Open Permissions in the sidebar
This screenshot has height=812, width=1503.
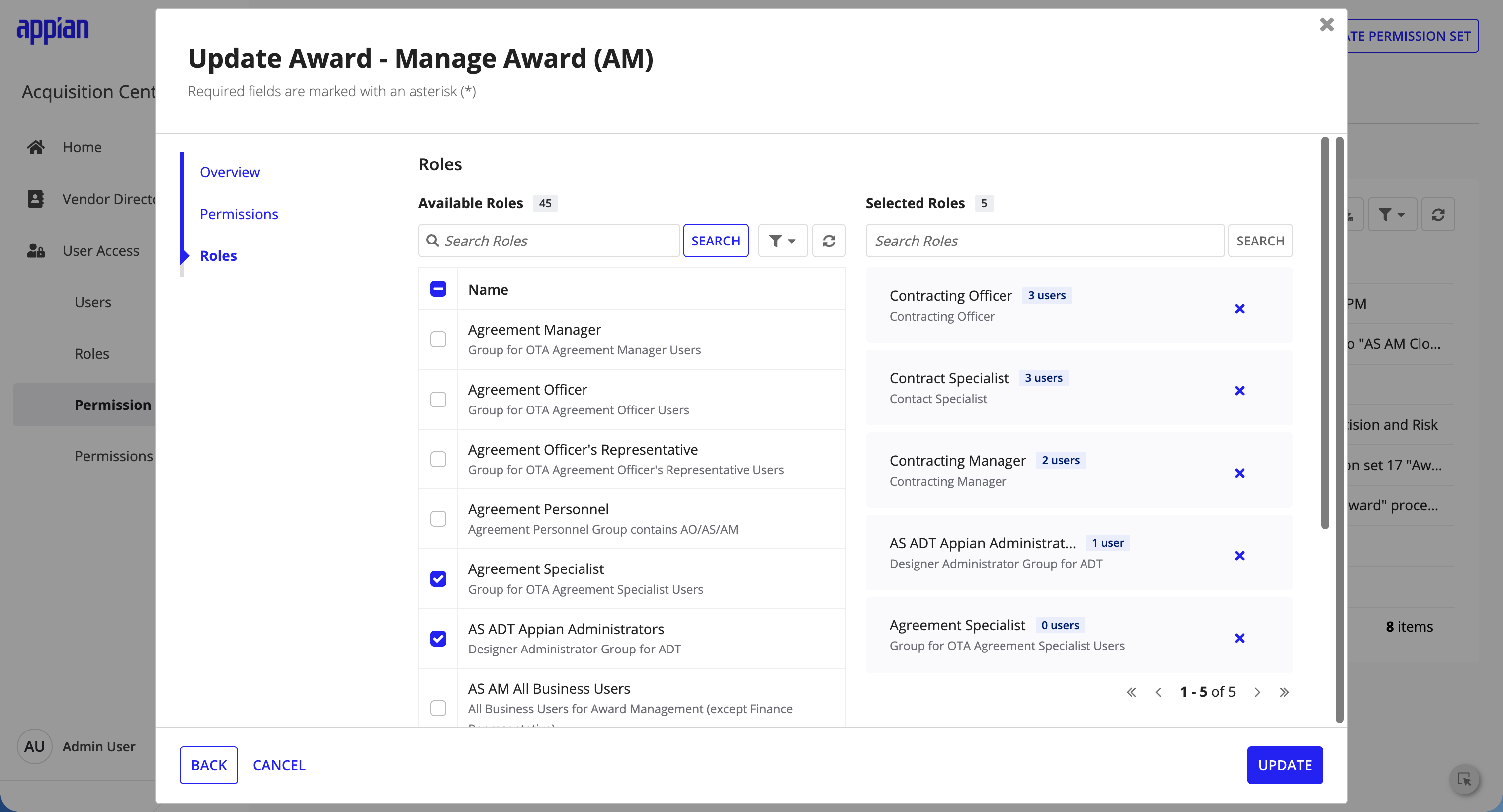point(114,456)
